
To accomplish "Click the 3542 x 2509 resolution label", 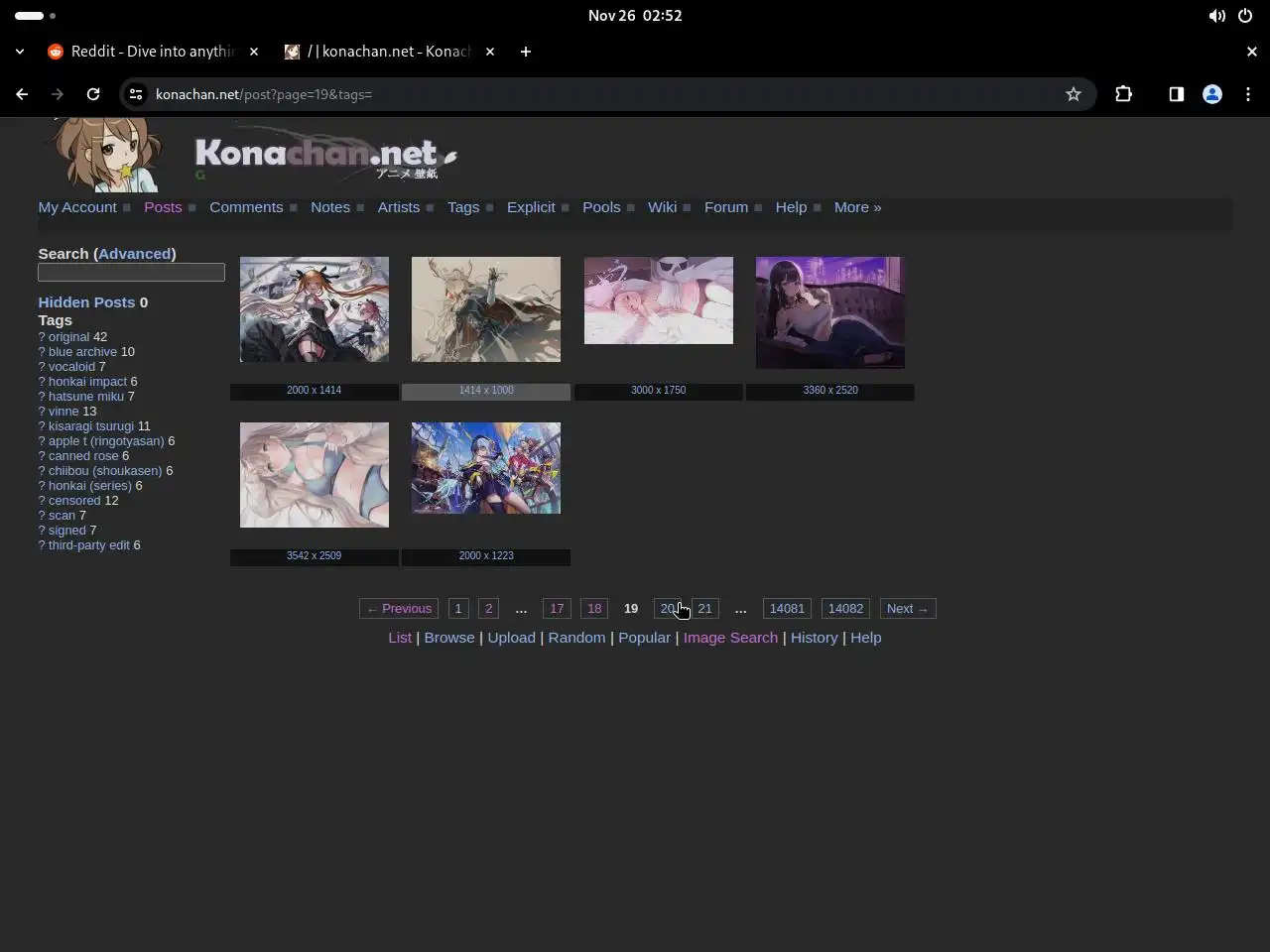I will click(315, 556).
